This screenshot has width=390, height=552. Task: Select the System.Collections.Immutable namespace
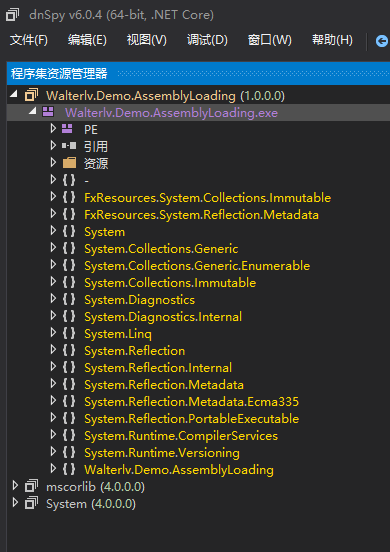pyautogui.click(x=170, y=283)
